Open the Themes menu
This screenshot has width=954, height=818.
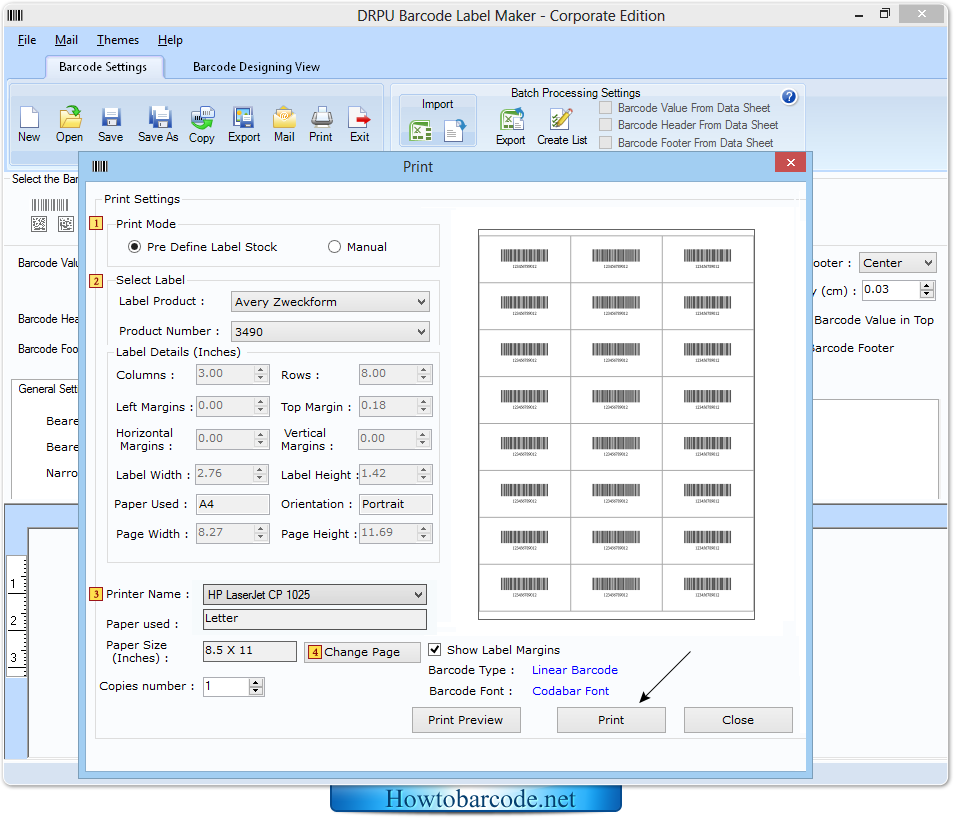(x=118, y=40)
